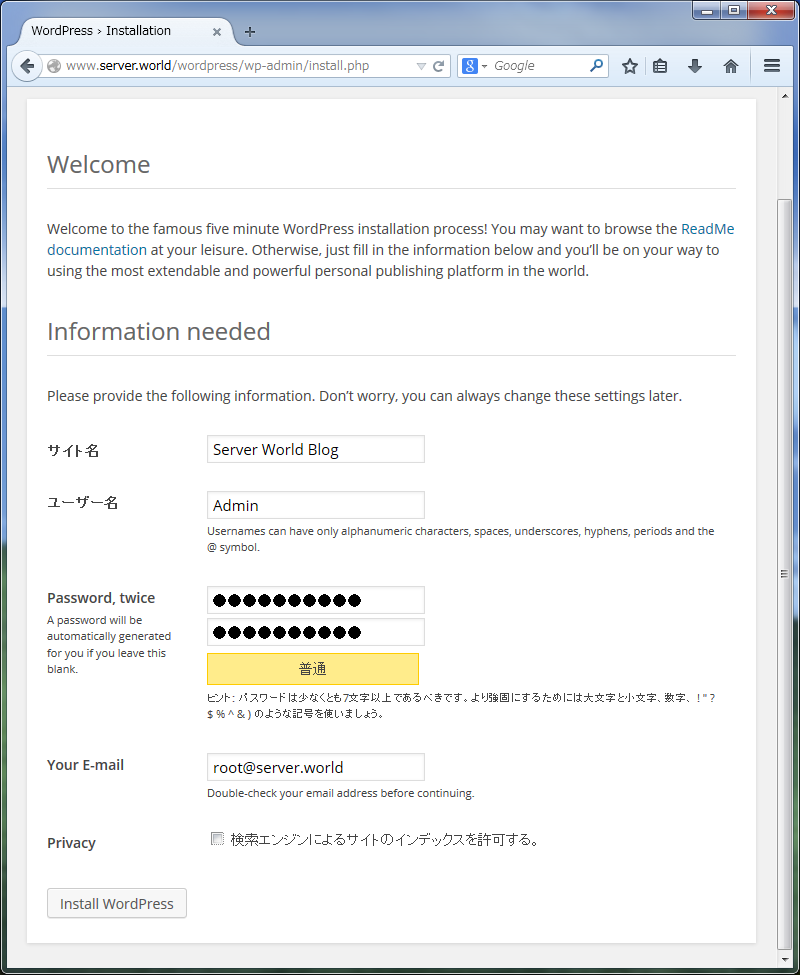Bookmark this page with the star icon

630,66
